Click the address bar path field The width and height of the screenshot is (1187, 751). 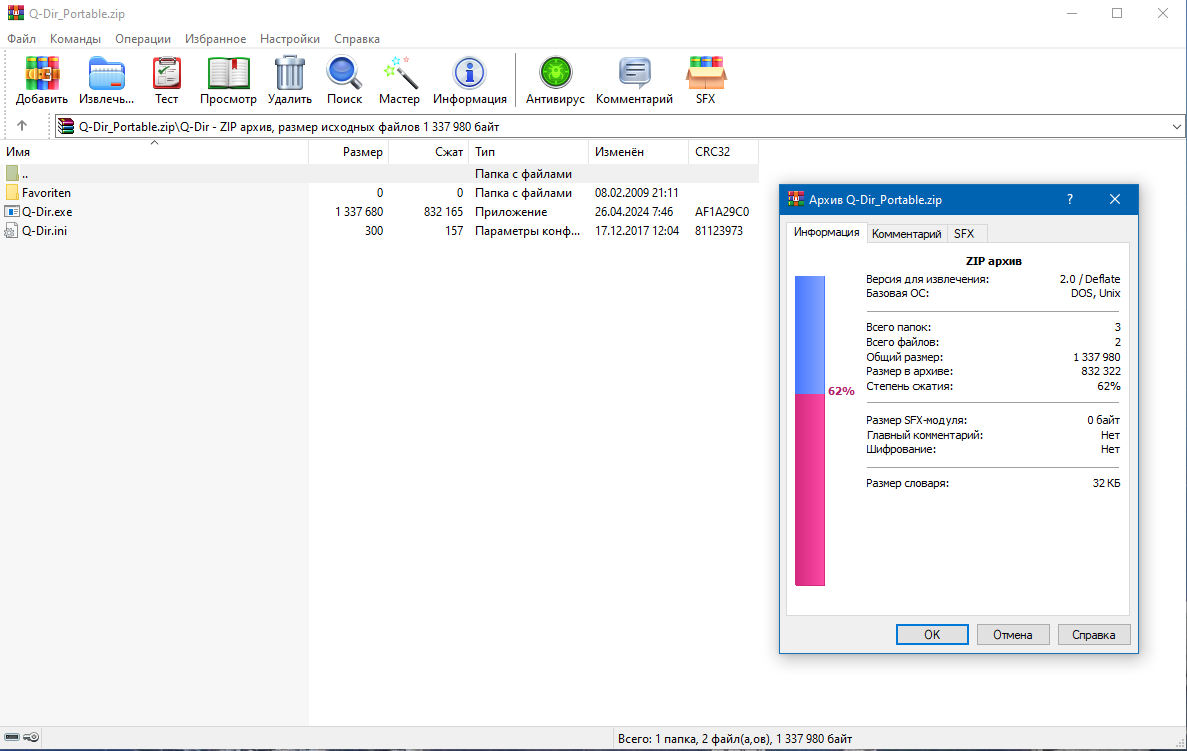618,126
